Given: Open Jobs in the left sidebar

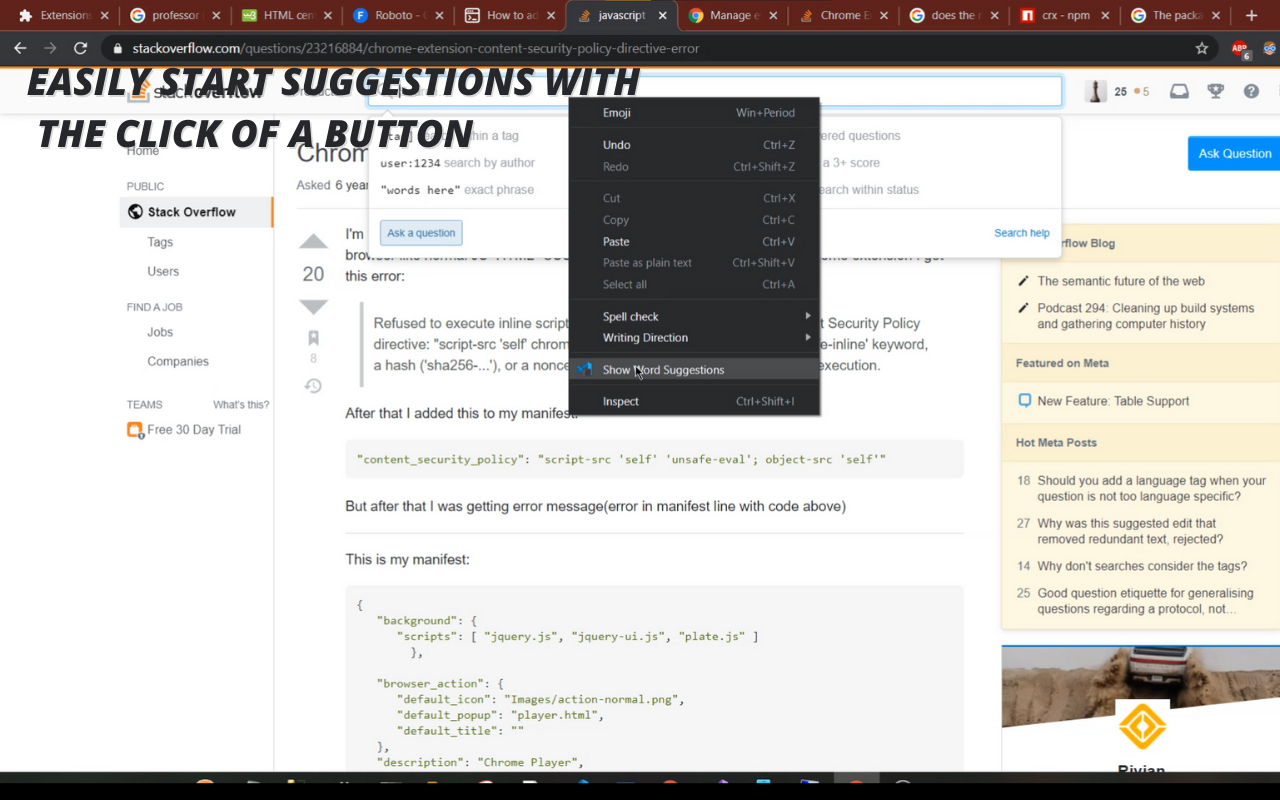Looking at the screenshot, I should [x=160, y=332].
